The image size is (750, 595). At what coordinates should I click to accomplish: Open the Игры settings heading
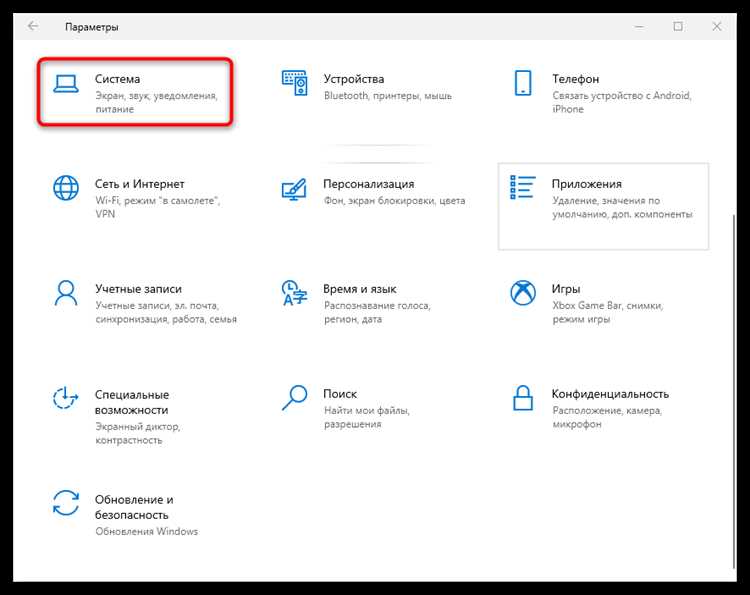[x=566, y=289]
